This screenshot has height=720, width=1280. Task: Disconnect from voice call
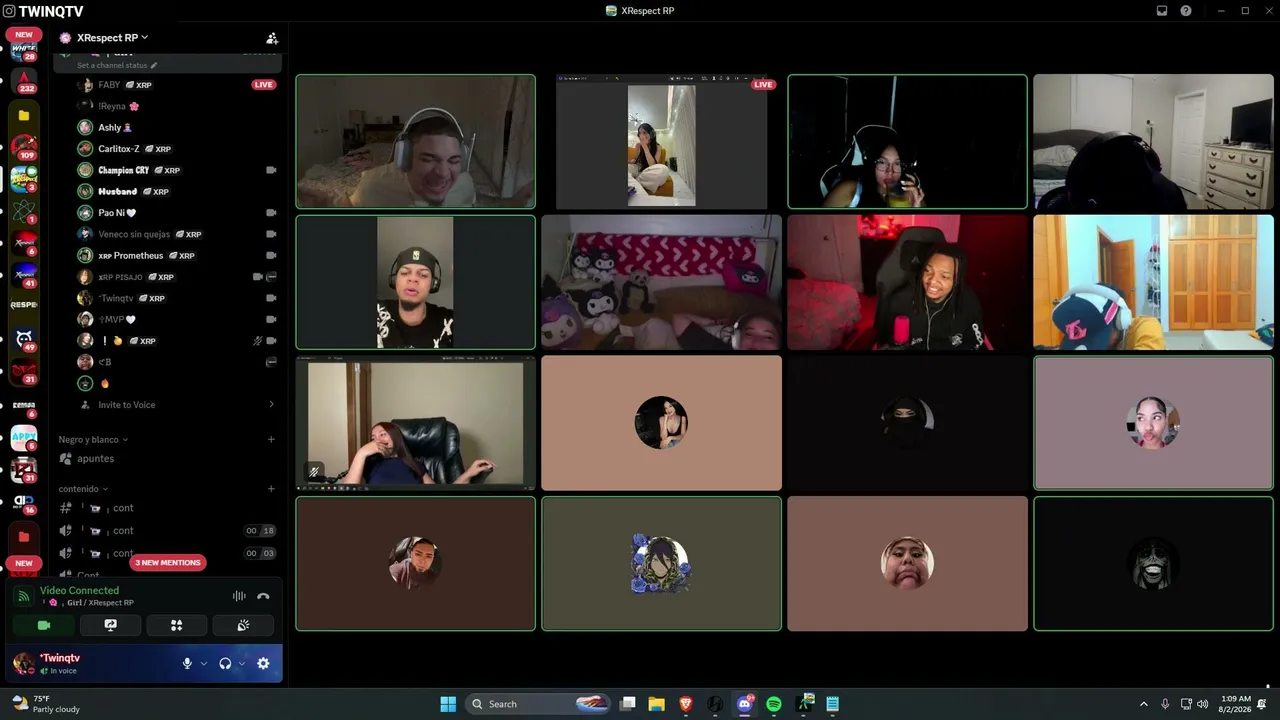point(263,596)
